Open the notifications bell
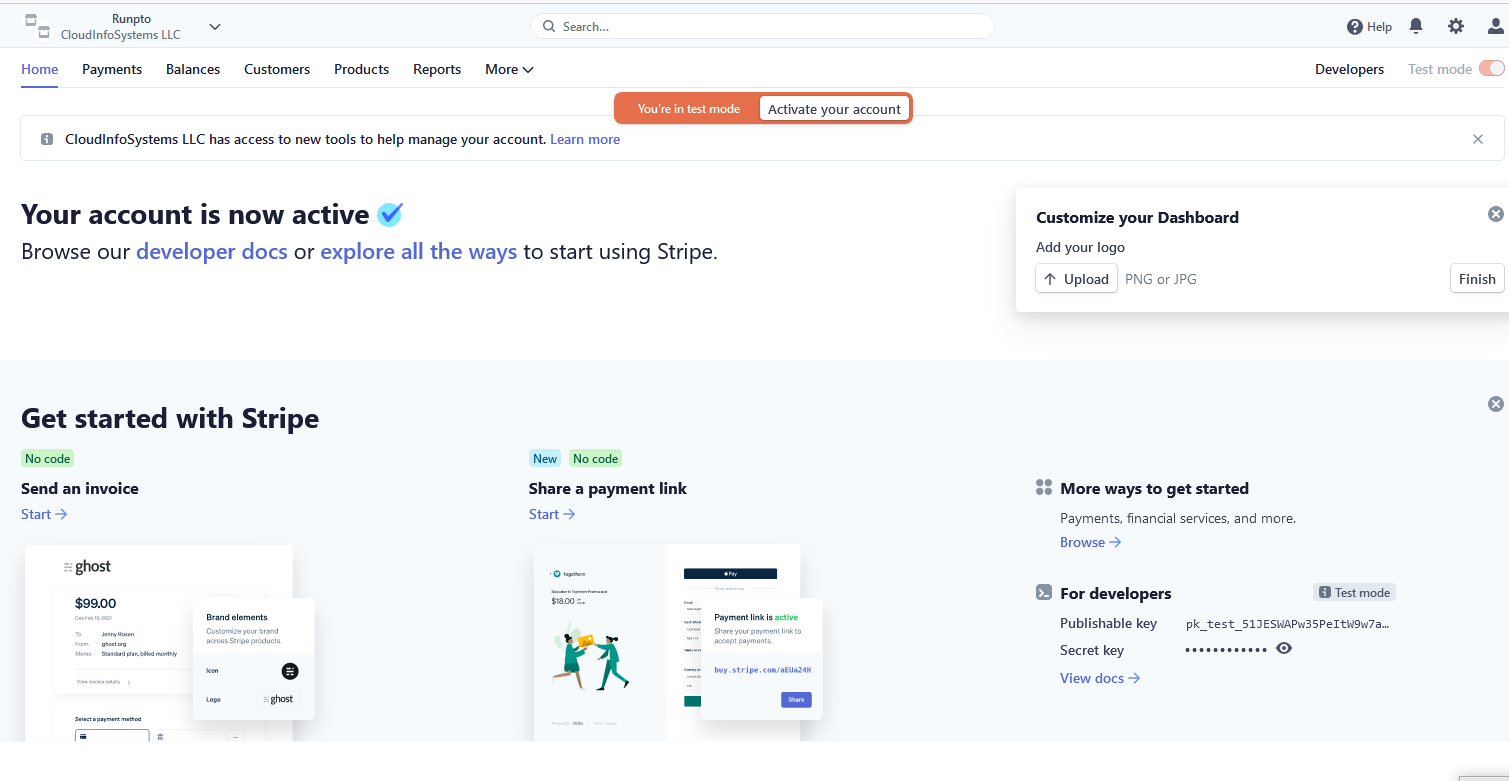 coord(1416,26)
